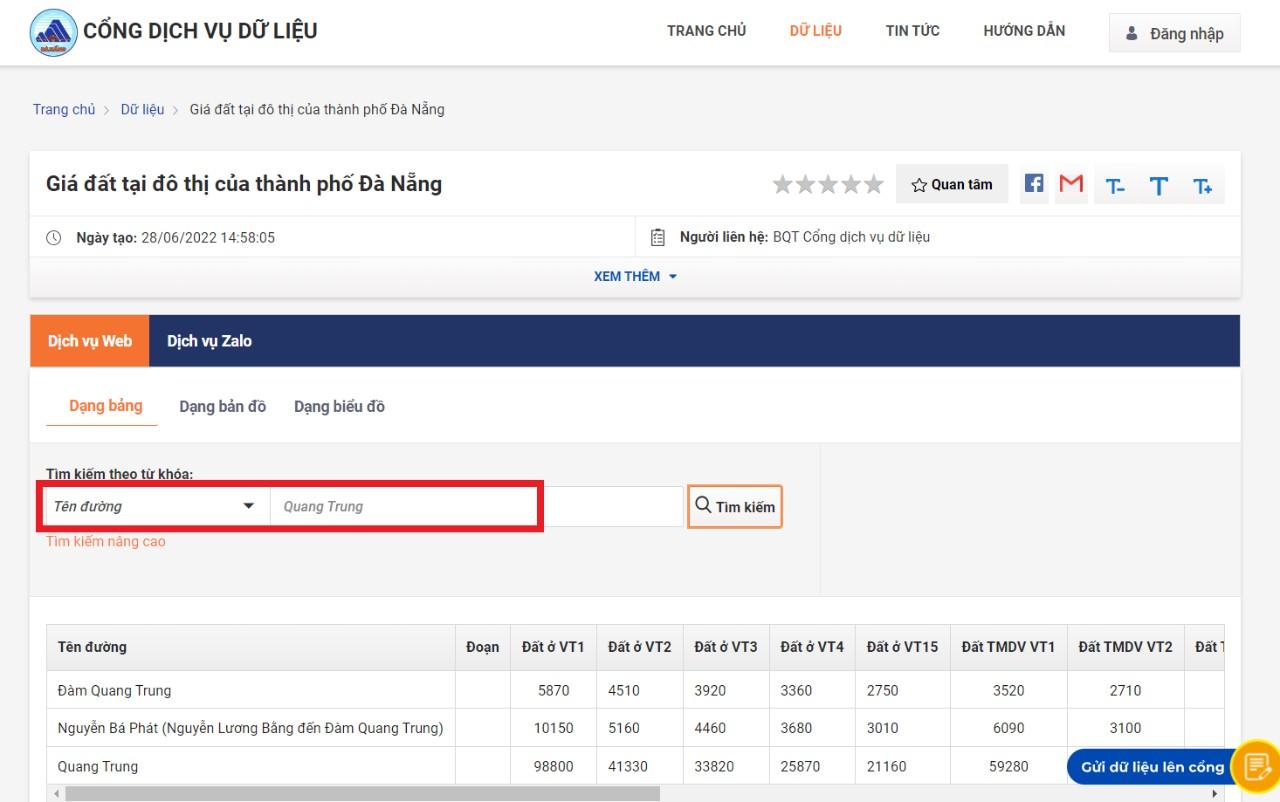Open the yellow send data note icon

[1255, 767]
